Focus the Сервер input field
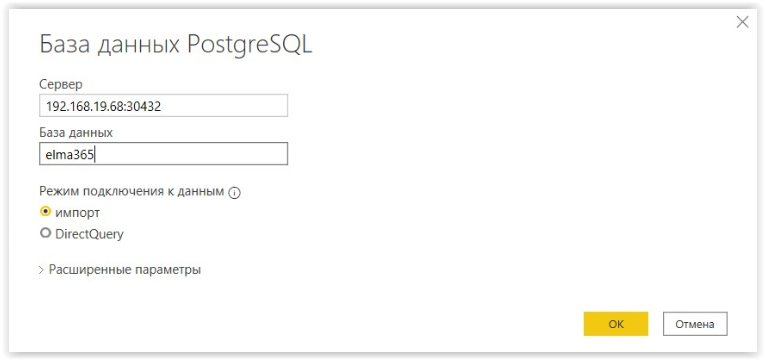This screenshot has width=765, height=360. (163, 105)
